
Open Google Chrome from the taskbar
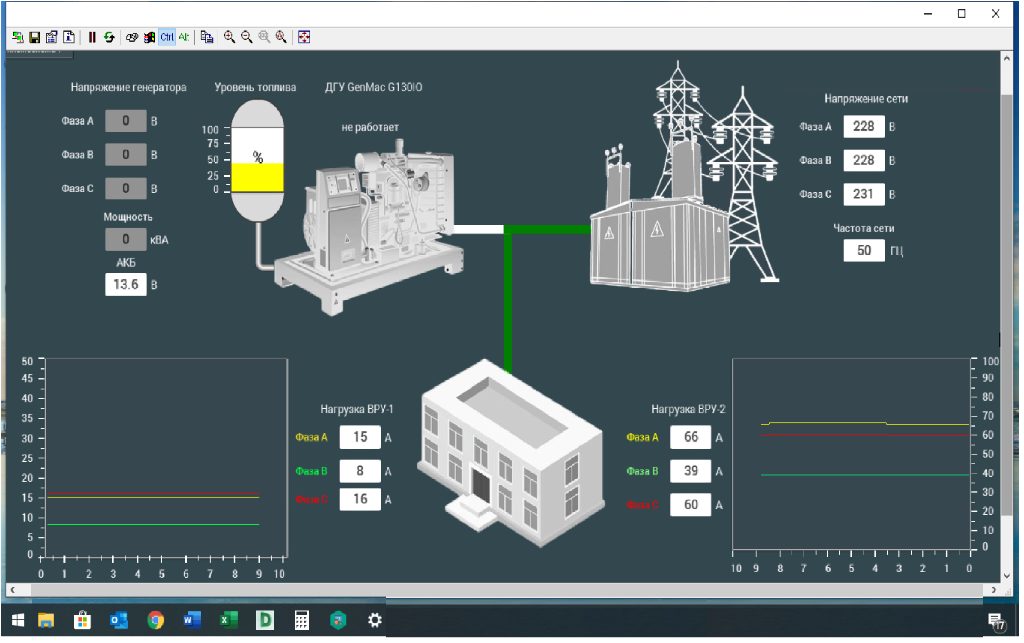[155, 621]
